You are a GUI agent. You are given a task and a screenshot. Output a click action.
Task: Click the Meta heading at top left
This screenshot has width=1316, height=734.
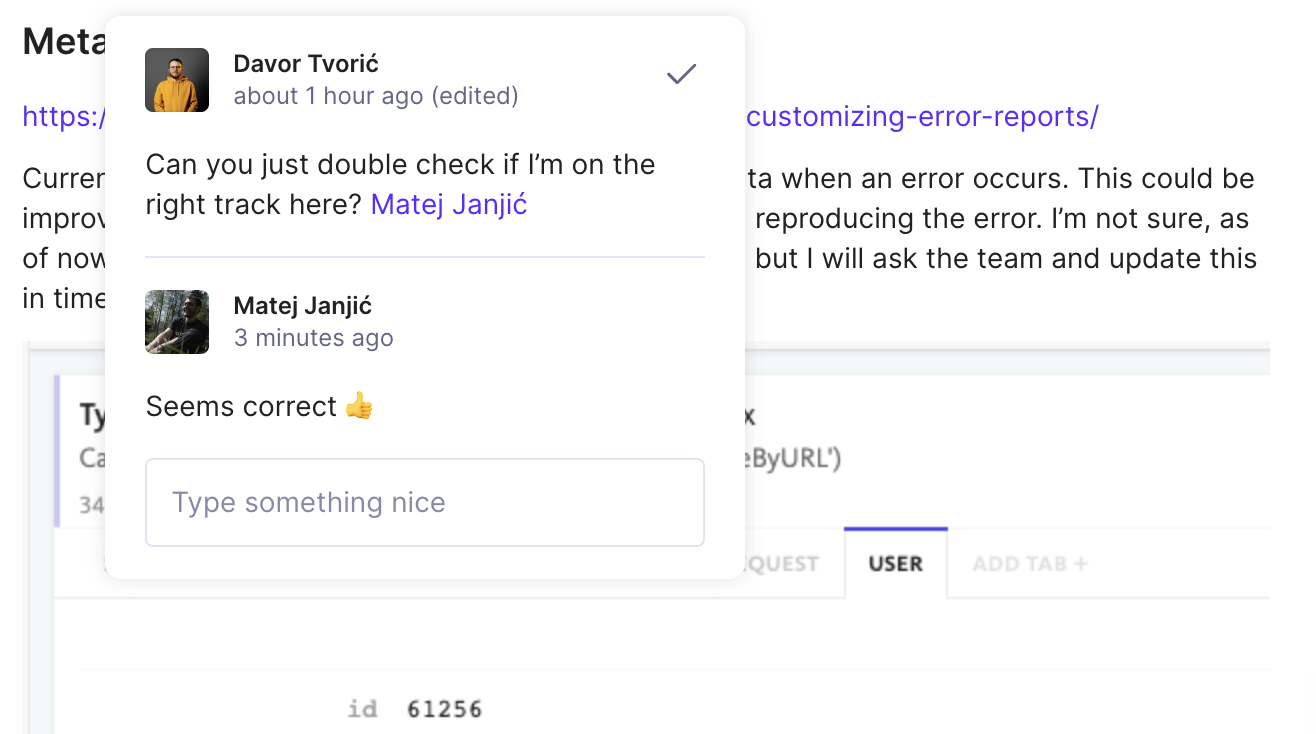click(63, 41)
